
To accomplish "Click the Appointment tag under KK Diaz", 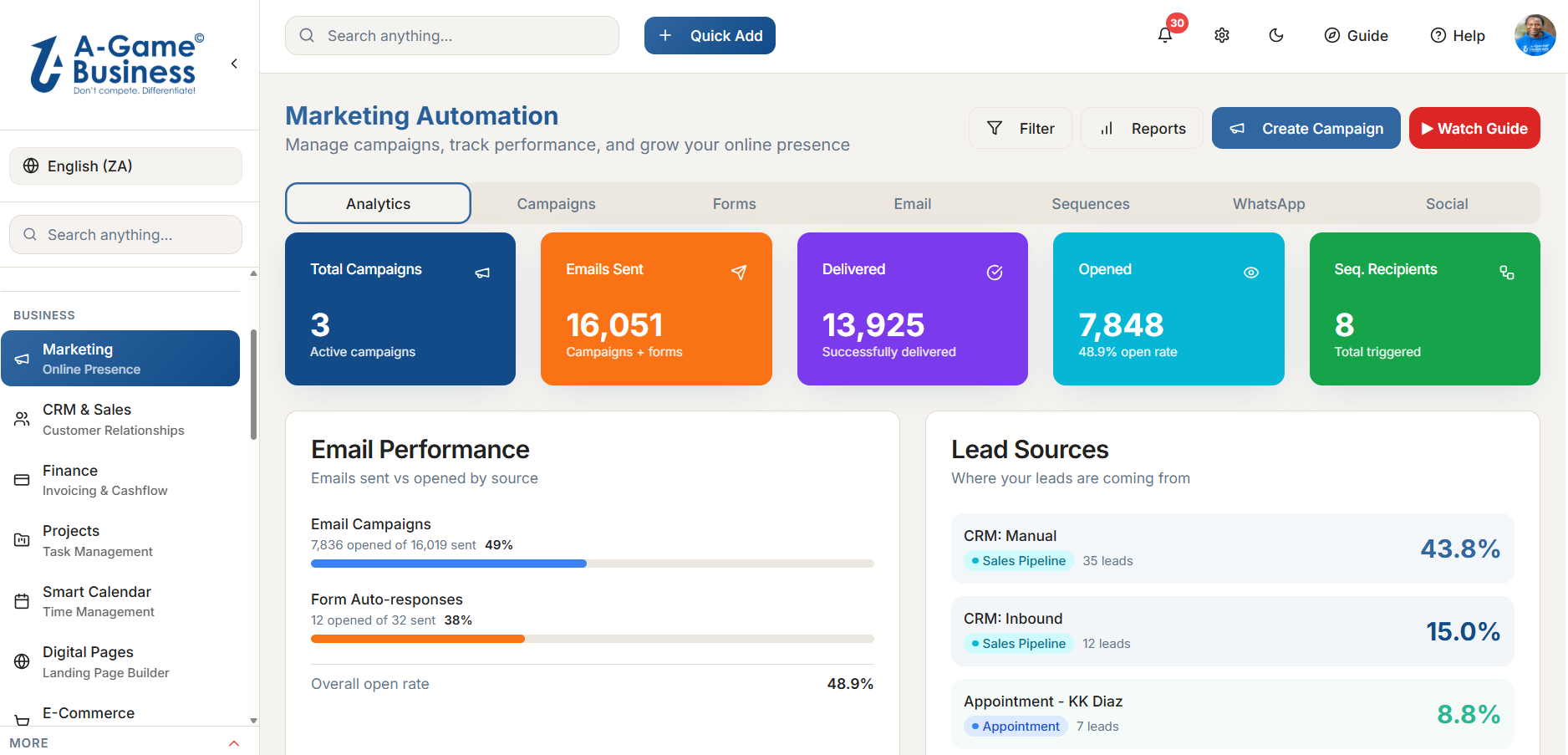I will pos(1015,727).
